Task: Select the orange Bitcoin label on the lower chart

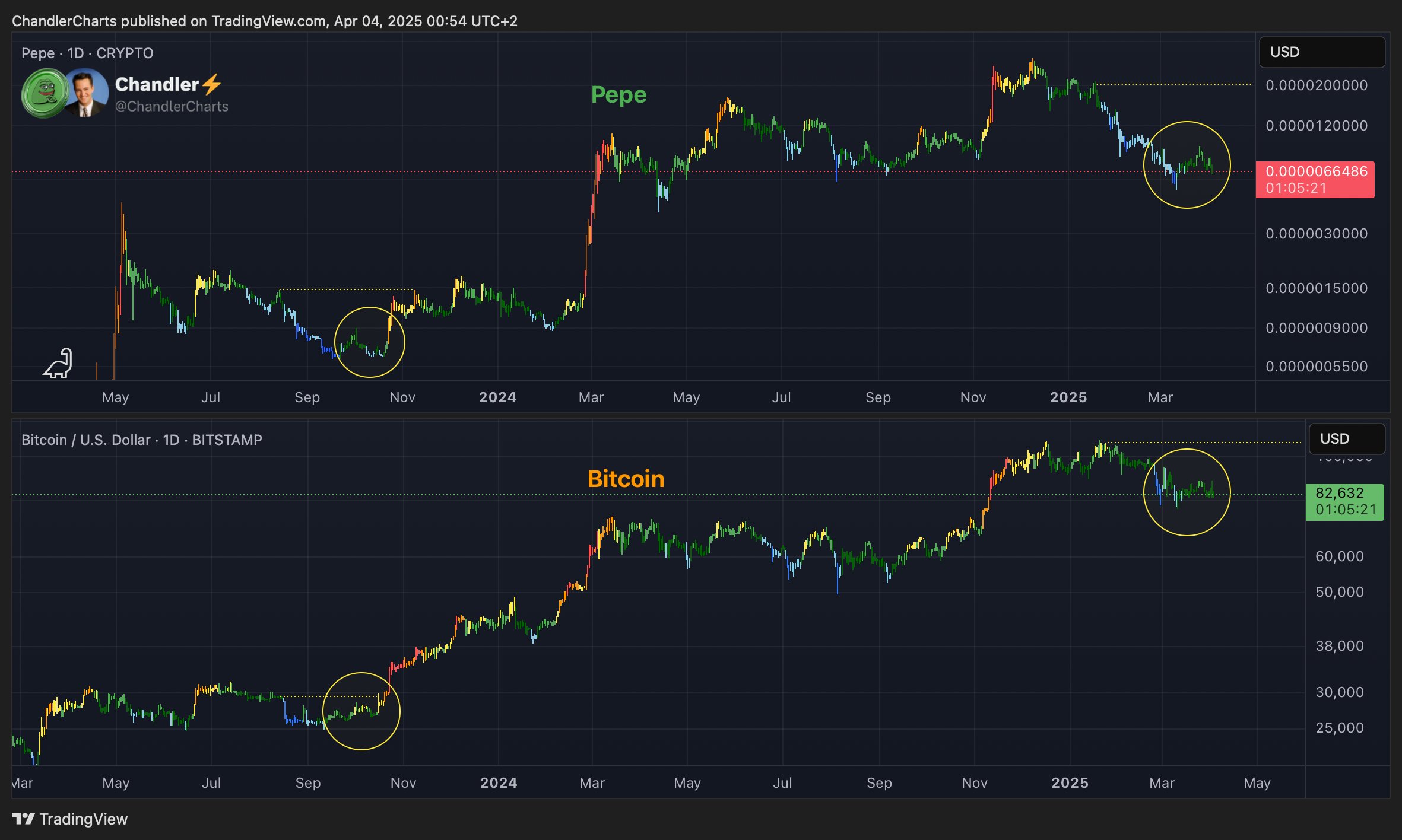Action: tap(625, 479)
